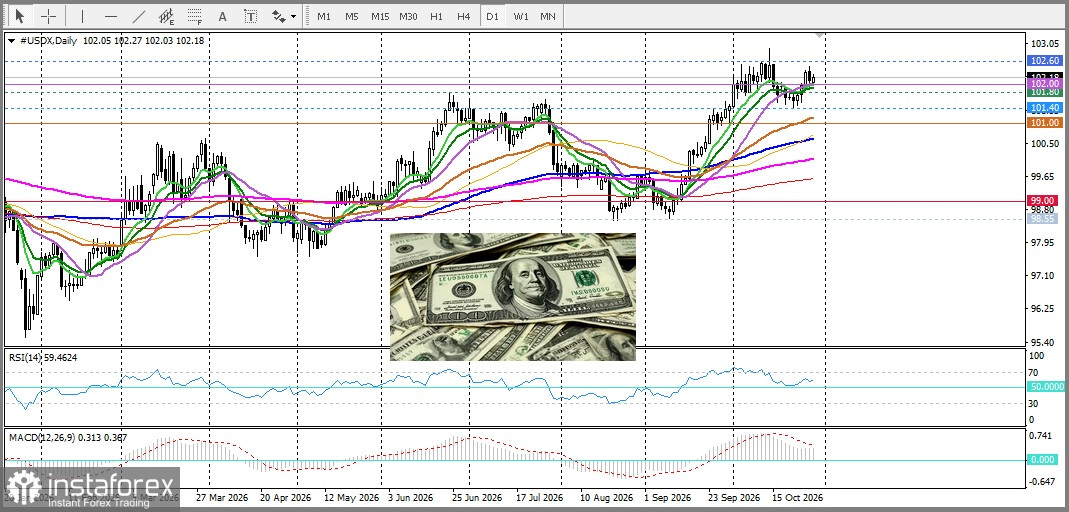Click the 27 Mar 2026 date label
The image size is (1069, 512).
click(x=220, y=497)
